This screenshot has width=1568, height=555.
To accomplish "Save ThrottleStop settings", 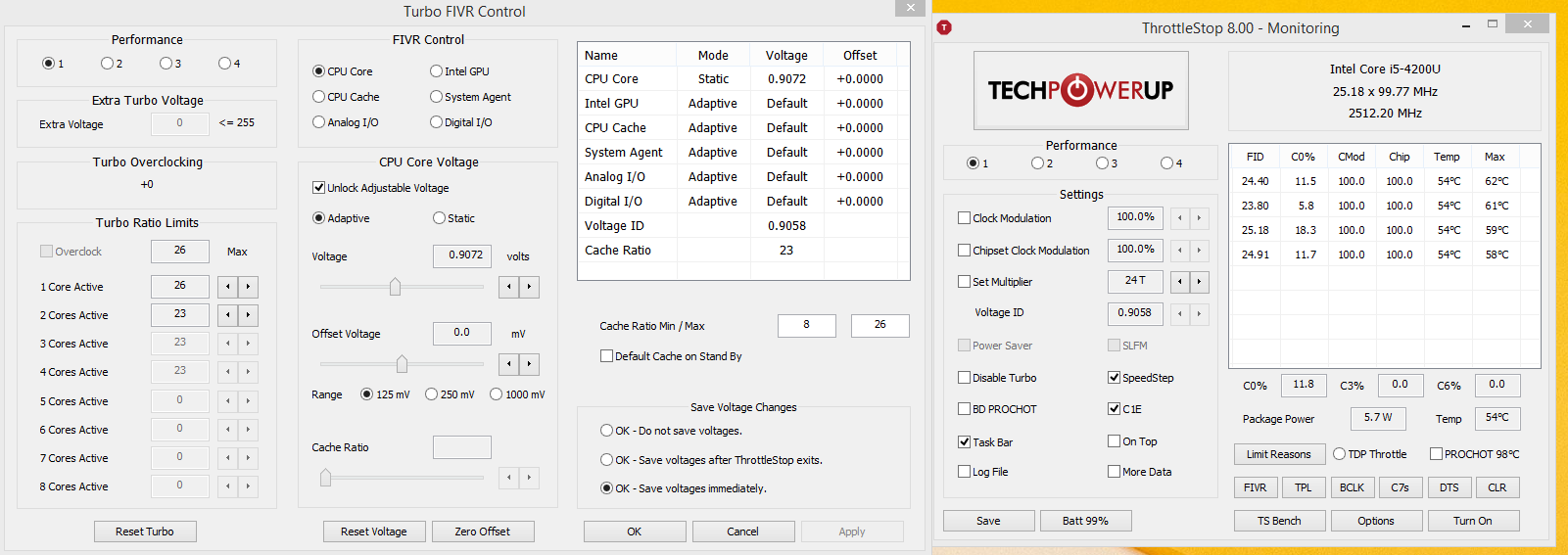I will (989, 521).
